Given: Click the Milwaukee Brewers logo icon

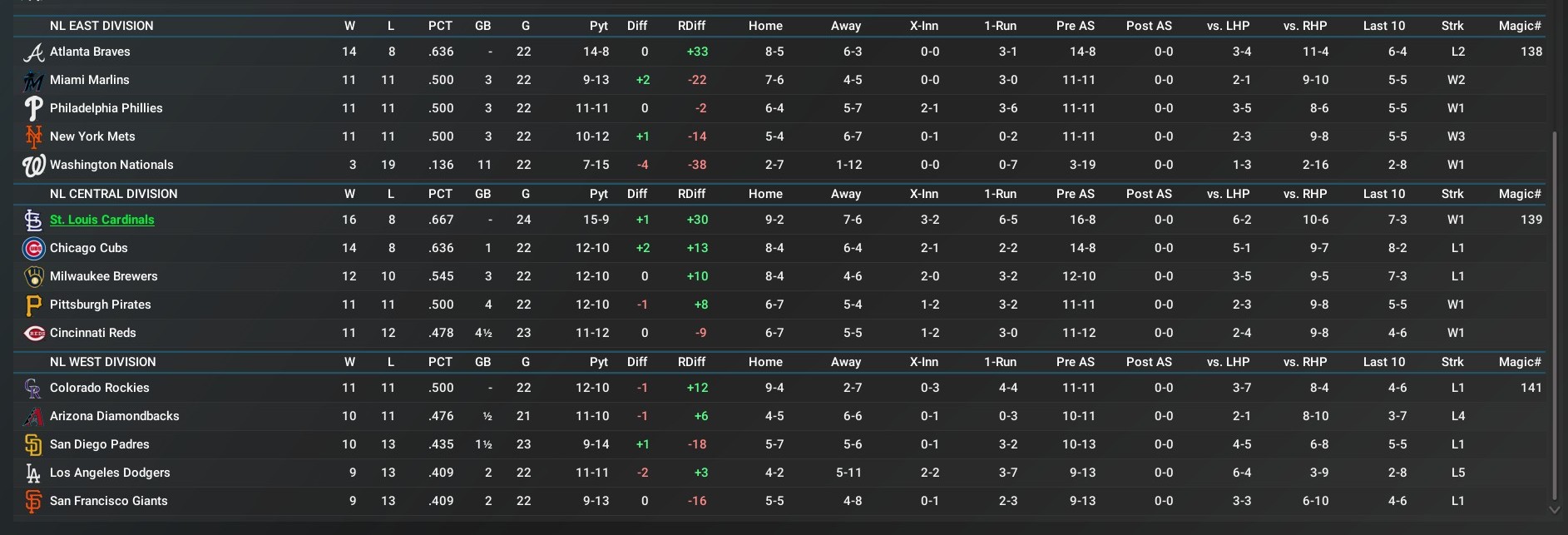Looking at the screenshot, I should pos(33,277).
